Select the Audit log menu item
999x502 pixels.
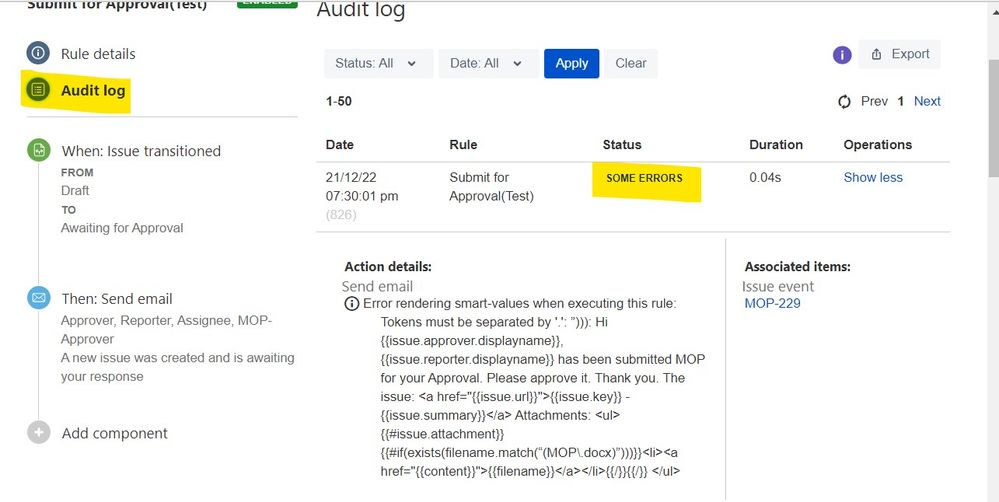(x=93, y=90)
